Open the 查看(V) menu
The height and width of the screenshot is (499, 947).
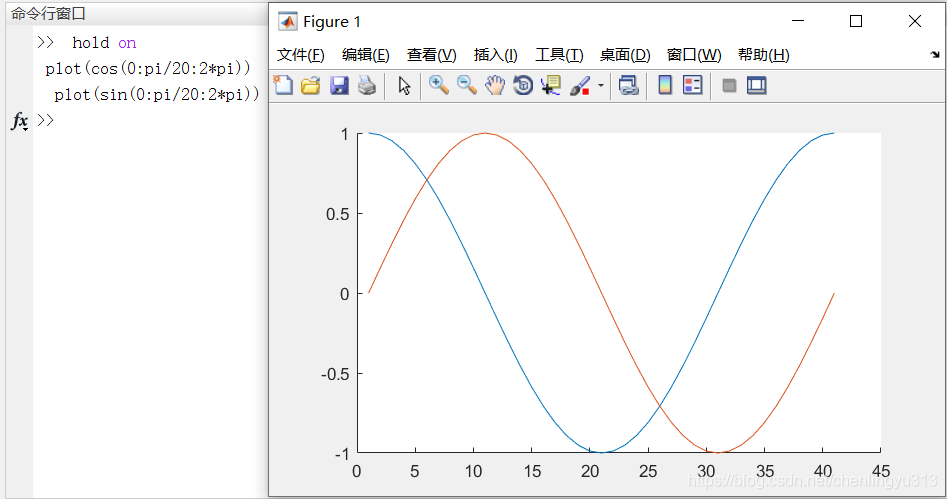[x=431, y=55]
